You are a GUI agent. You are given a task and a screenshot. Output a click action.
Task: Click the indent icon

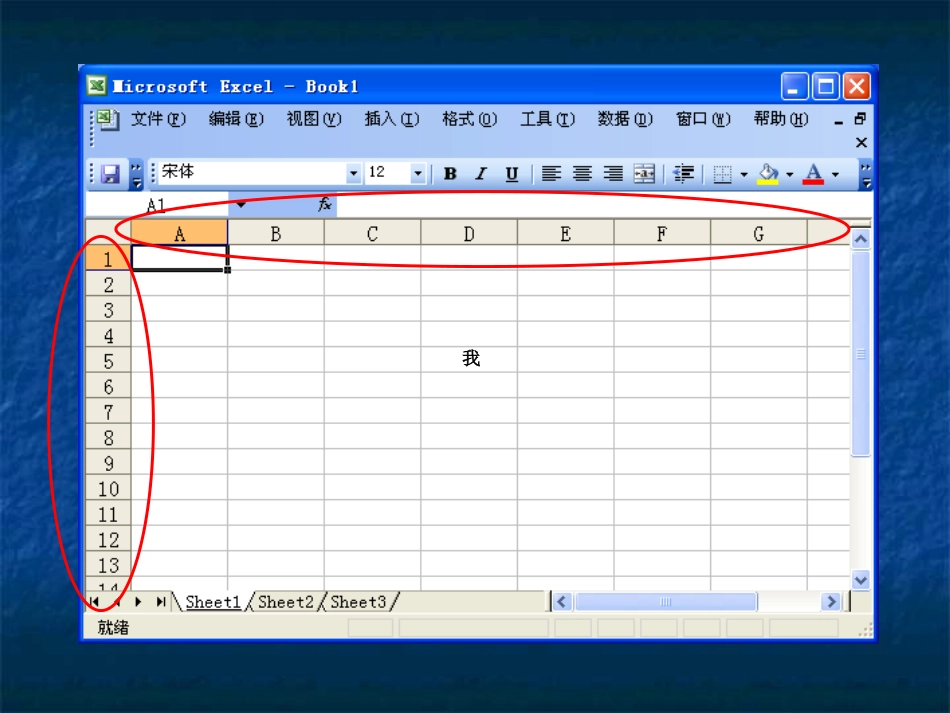683,174
